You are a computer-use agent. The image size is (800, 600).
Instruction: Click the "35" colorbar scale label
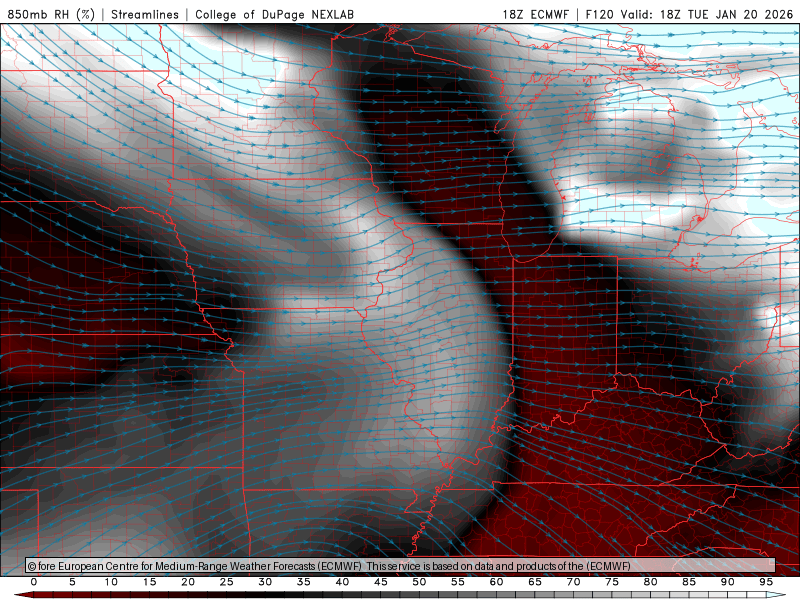coord(304,582)
